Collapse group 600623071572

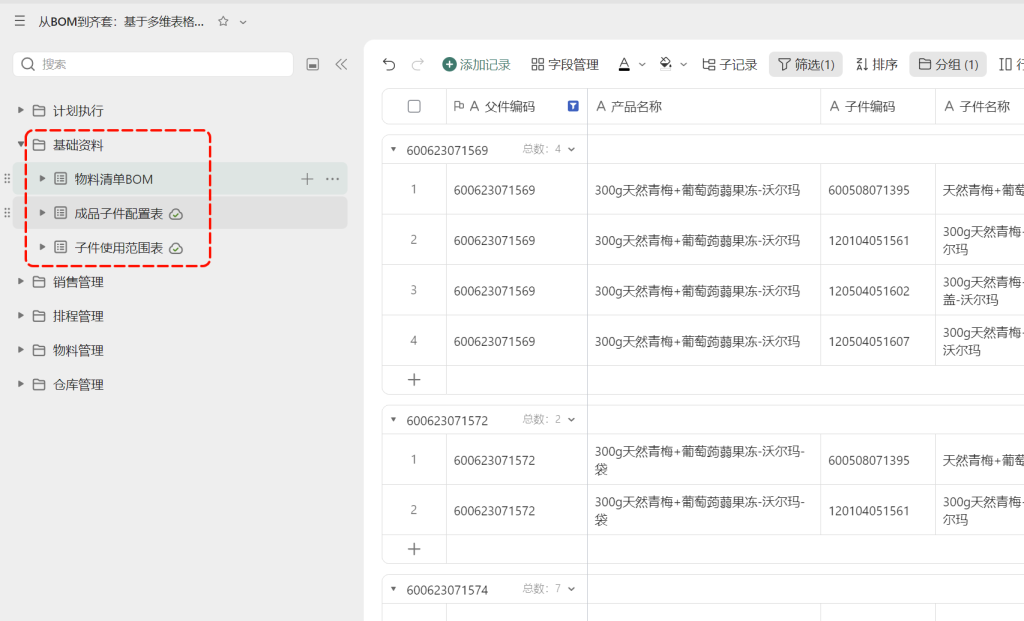393,420
